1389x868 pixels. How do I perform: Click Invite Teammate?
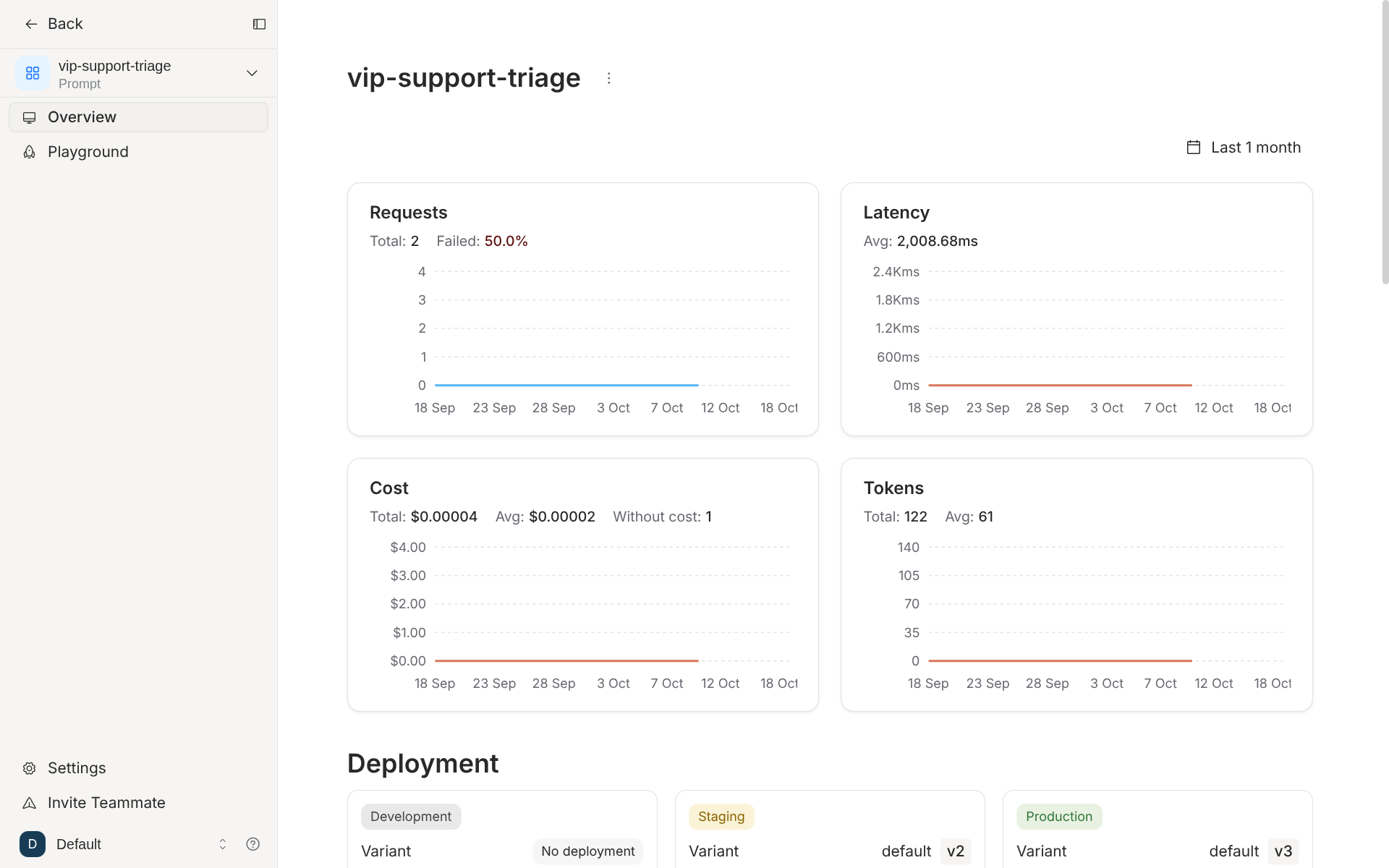click(x=138, y=803)
